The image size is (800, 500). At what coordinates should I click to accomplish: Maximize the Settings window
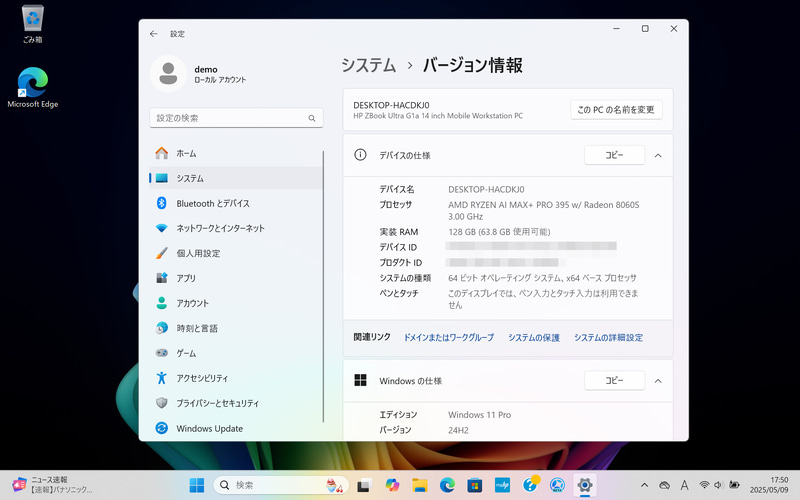coord(645,29)
